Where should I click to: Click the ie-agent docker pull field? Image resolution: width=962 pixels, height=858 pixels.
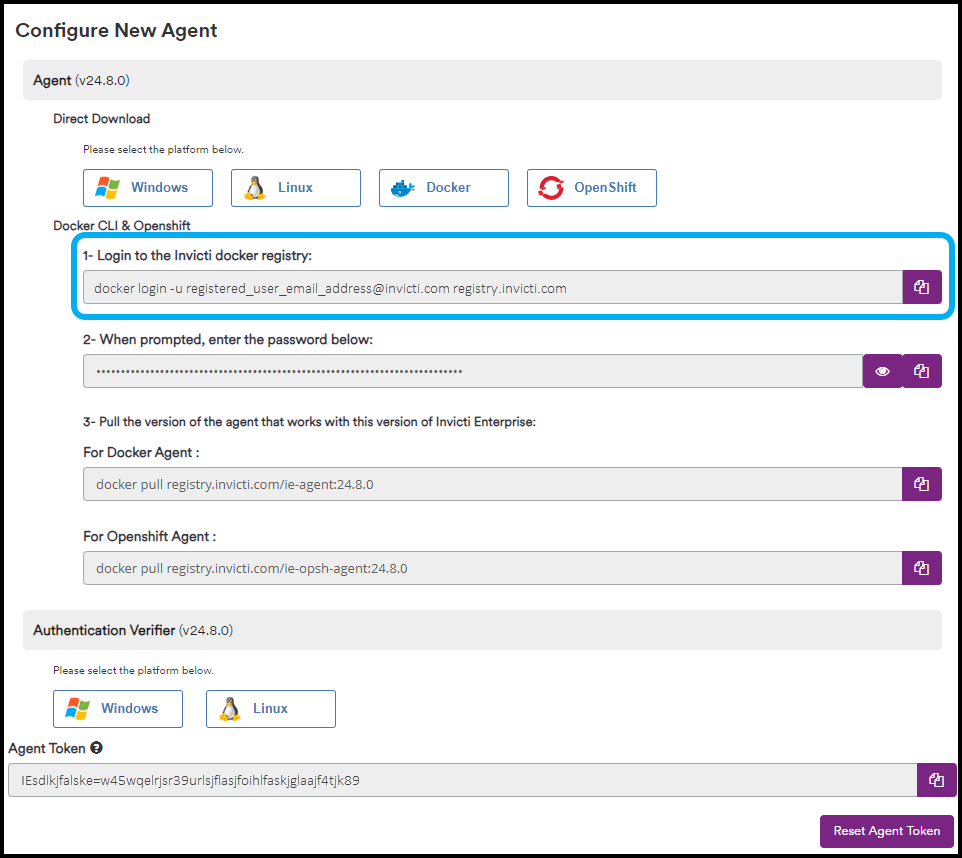pyautogui.click(x=493, y=484)
